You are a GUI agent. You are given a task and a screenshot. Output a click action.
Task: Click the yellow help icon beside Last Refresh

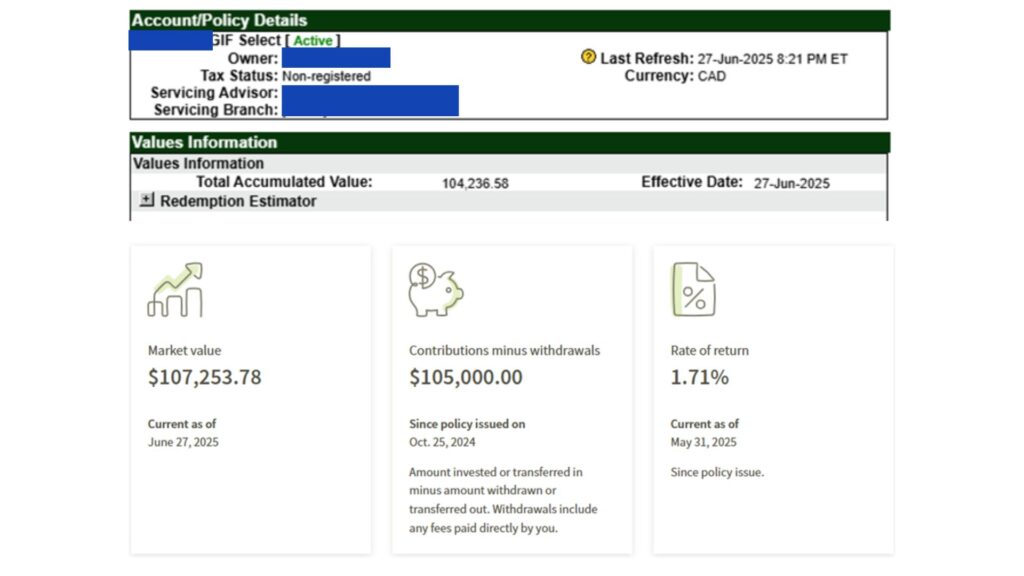[588, 57]
